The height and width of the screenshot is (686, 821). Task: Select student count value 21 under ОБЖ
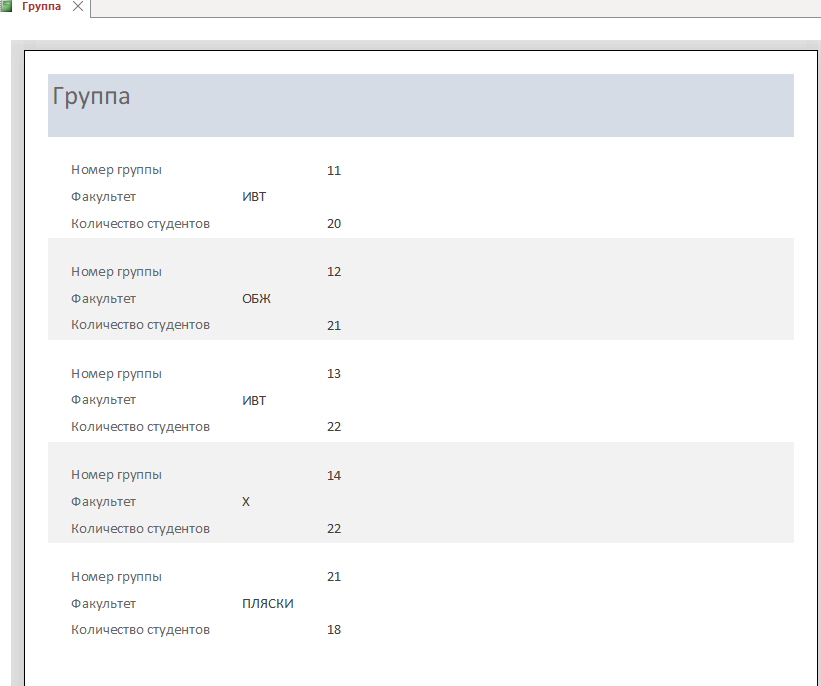(x=334, y=326)
